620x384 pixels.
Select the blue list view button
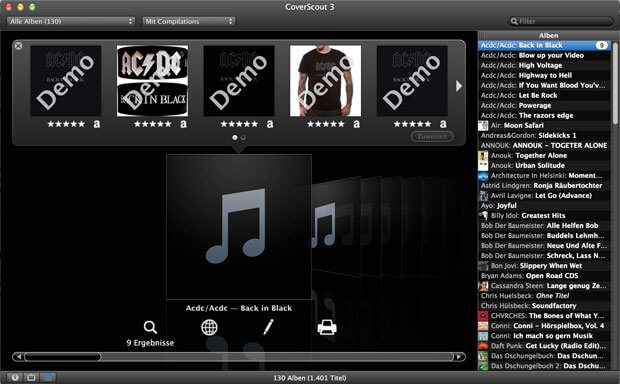(x=47, y=377)
